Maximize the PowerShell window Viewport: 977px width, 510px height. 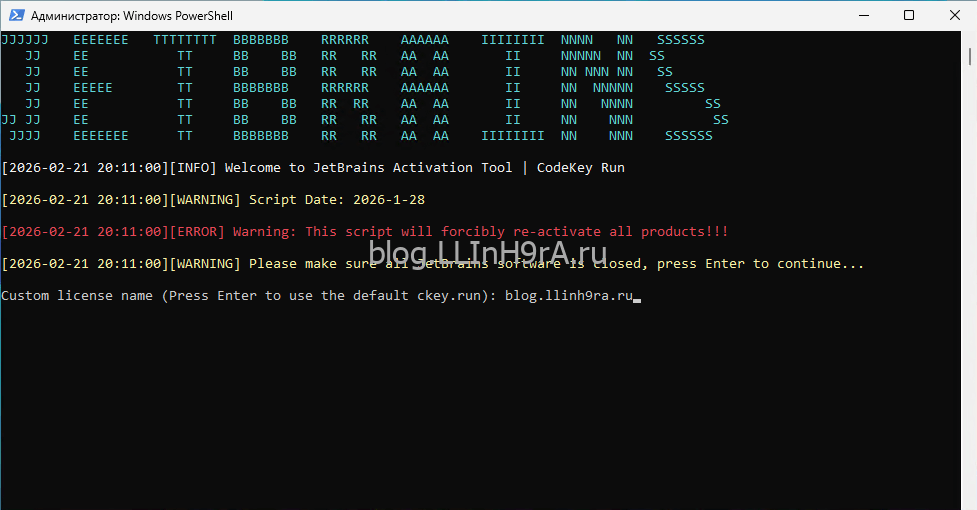(908, 16)
